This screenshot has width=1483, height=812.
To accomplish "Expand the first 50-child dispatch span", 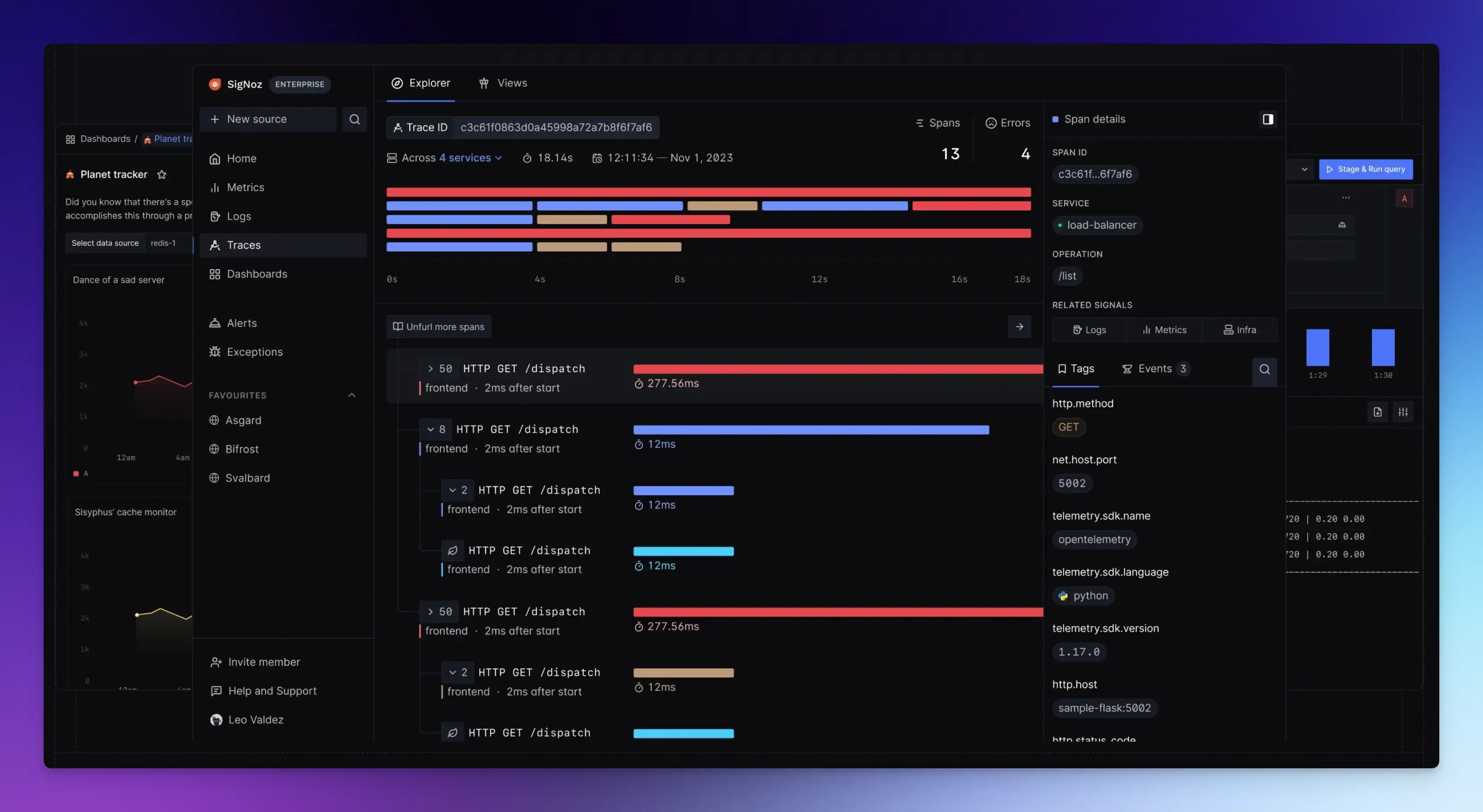I will (431, 369).
